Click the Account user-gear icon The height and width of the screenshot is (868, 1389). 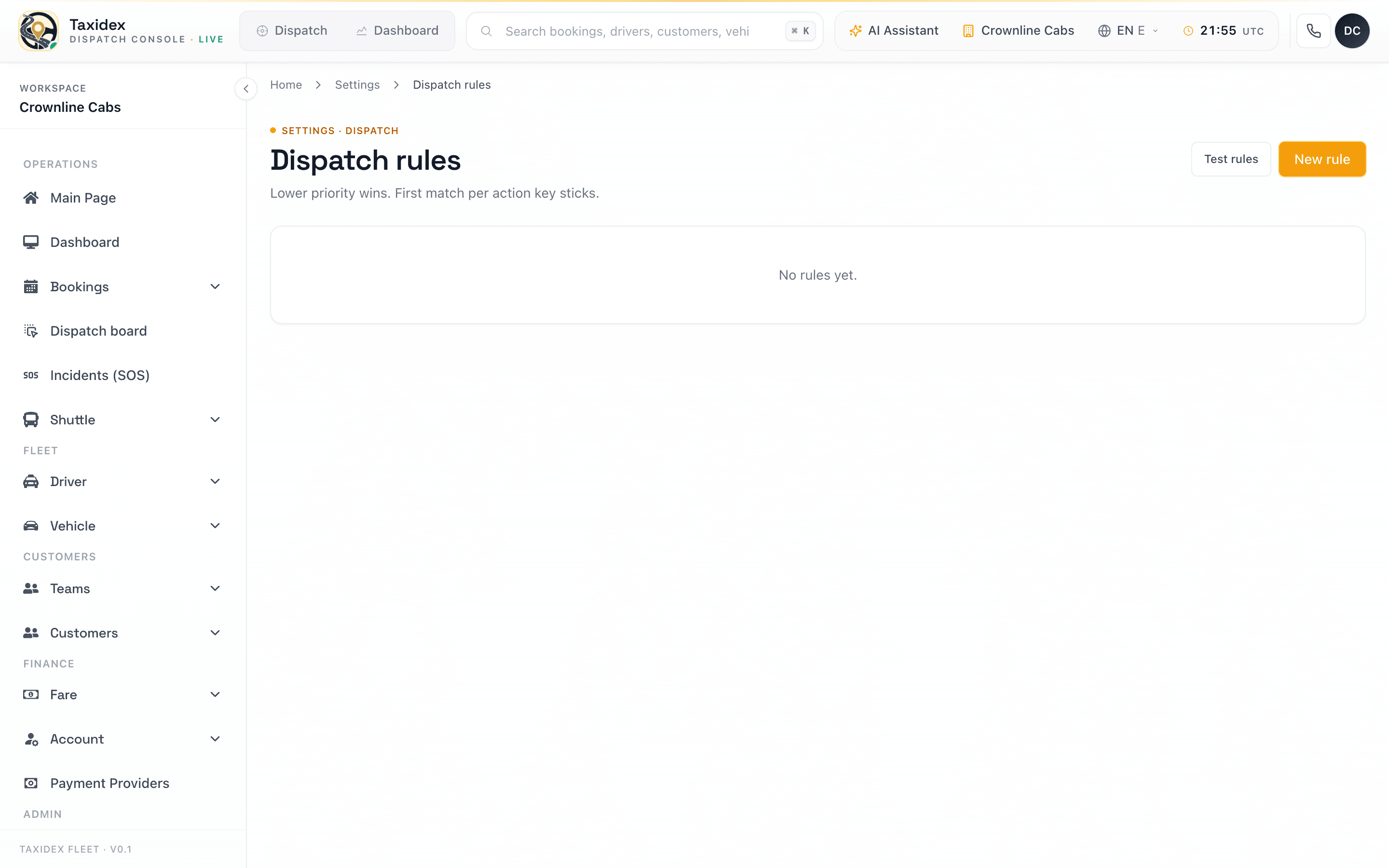(x=31, y=739)
